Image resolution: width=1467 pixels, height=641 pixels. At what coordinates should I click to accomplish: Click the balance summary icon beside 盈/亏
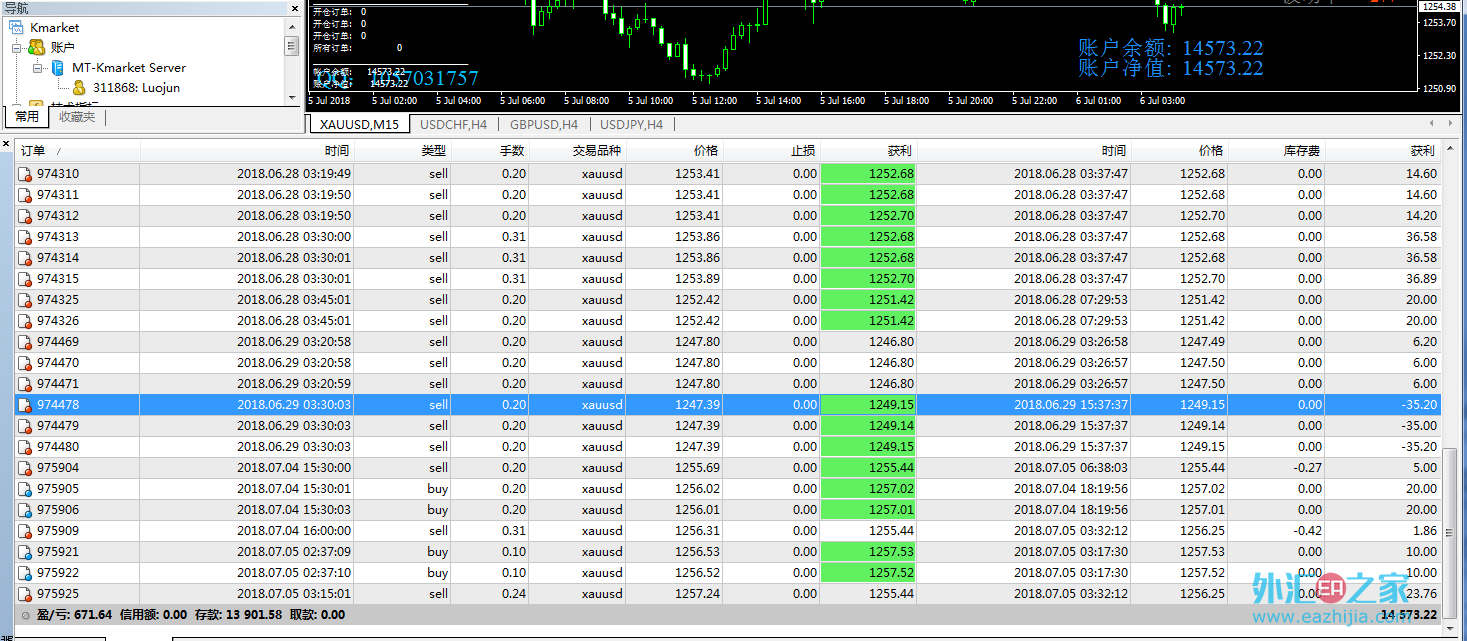[25, 615]
